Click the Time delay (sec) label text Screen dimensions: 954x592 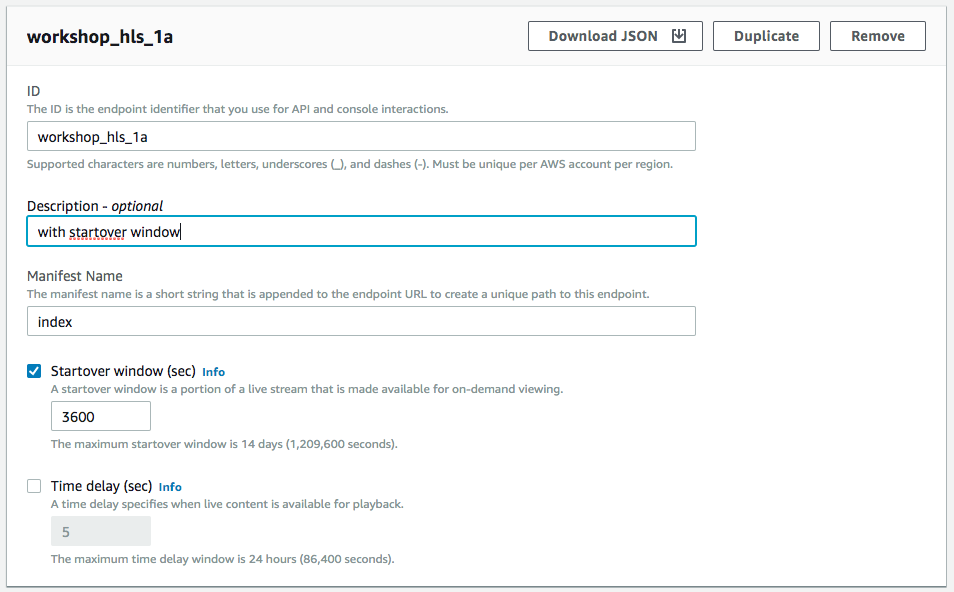[x=101, y=486]
